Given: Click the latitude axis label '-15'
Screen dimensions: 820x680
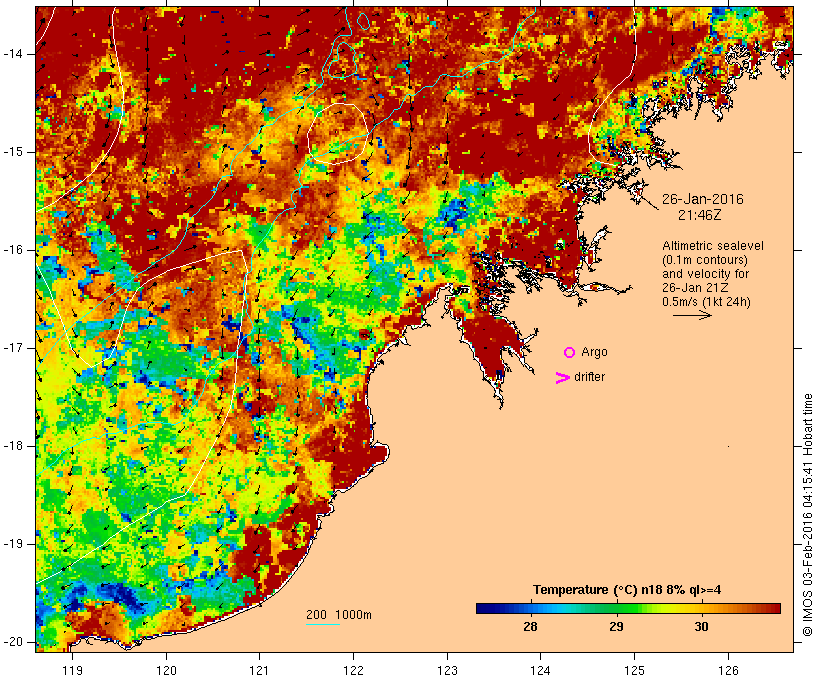Looking at the screenshot, I should 12,152.
